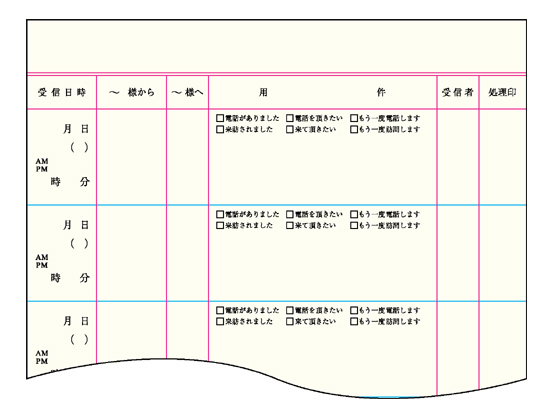Check 電話がありました in the second row

pos(220,214)
